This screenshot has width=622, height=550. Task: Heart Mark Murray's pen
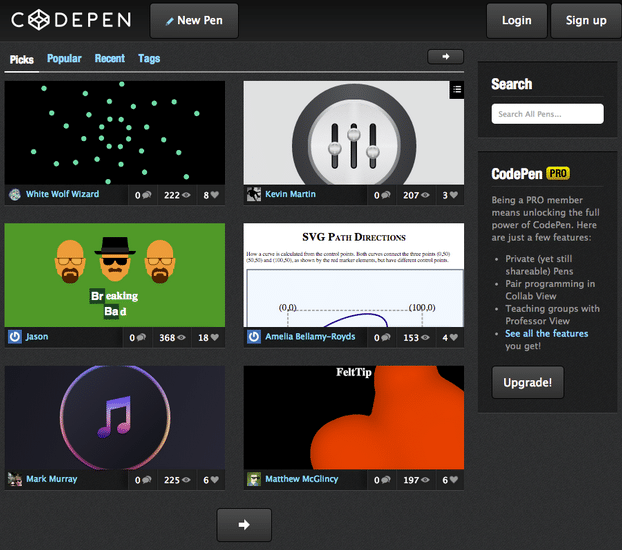click(211, 480)
